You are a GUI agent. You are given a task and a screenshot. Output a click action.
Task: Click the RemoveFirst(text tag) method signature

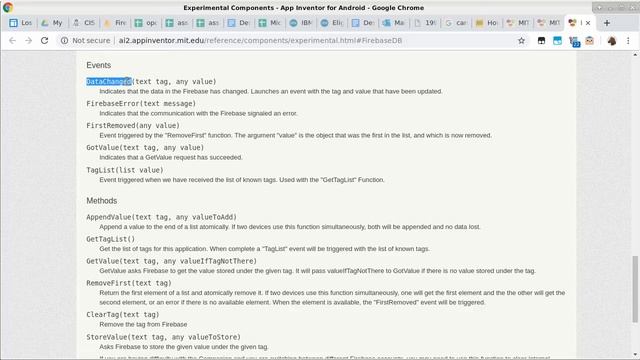[129, 283]
